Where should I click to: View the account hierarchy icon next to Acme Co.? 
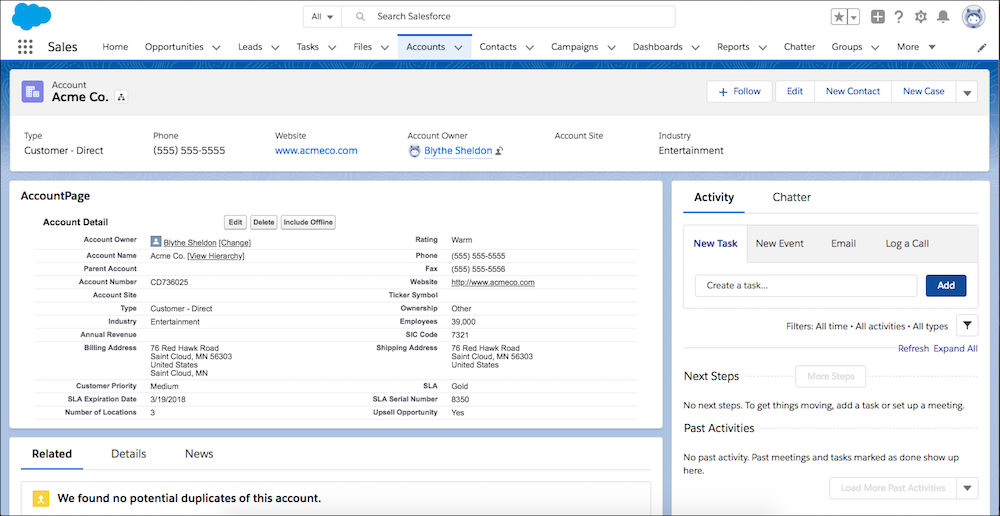coord(121,96)
